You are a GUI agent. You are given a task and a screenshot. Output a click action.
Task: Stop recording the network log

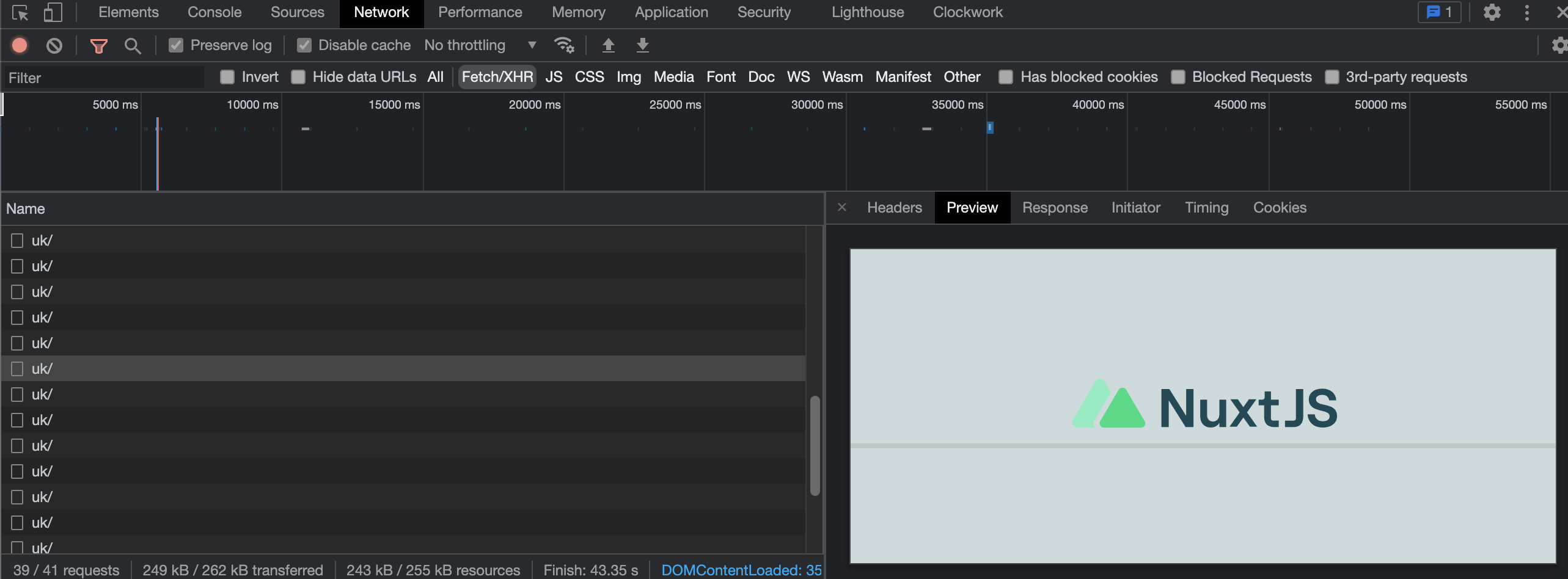[x=20, y=45]
